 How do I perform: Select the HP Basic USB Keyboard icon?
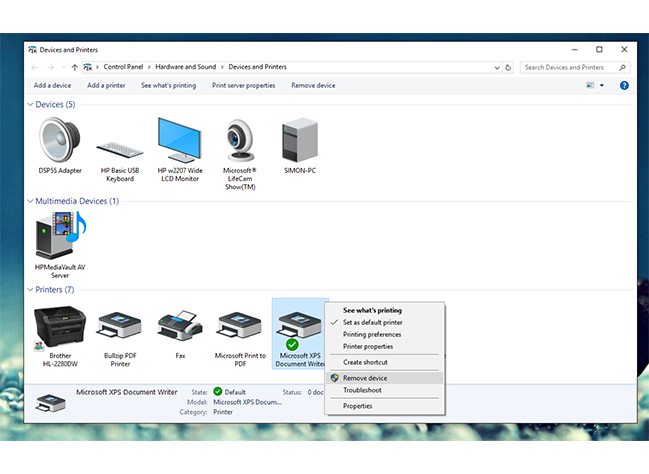(120, 161)
